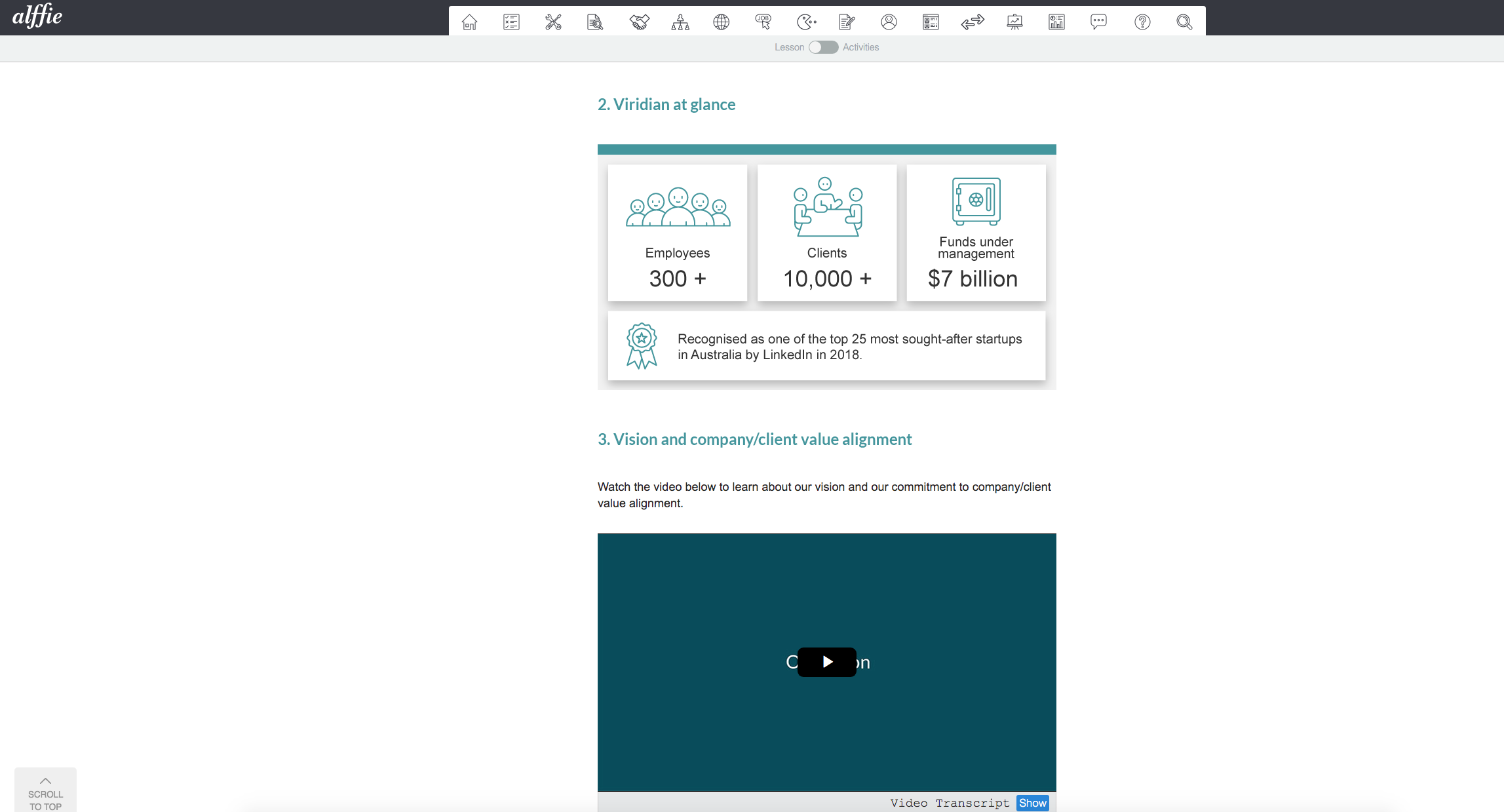Open the presentation board chart icon
Viewport: 1504px width, 812px height.
[1014, 22]
